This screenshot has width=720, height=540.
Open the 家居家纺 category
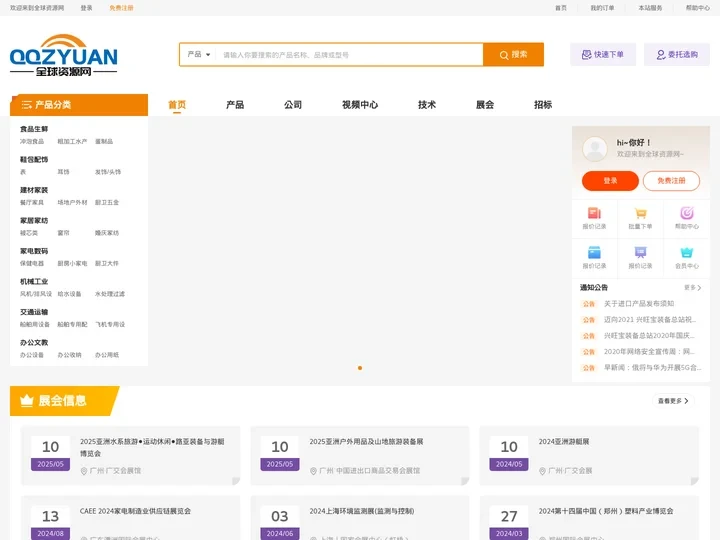34,221
